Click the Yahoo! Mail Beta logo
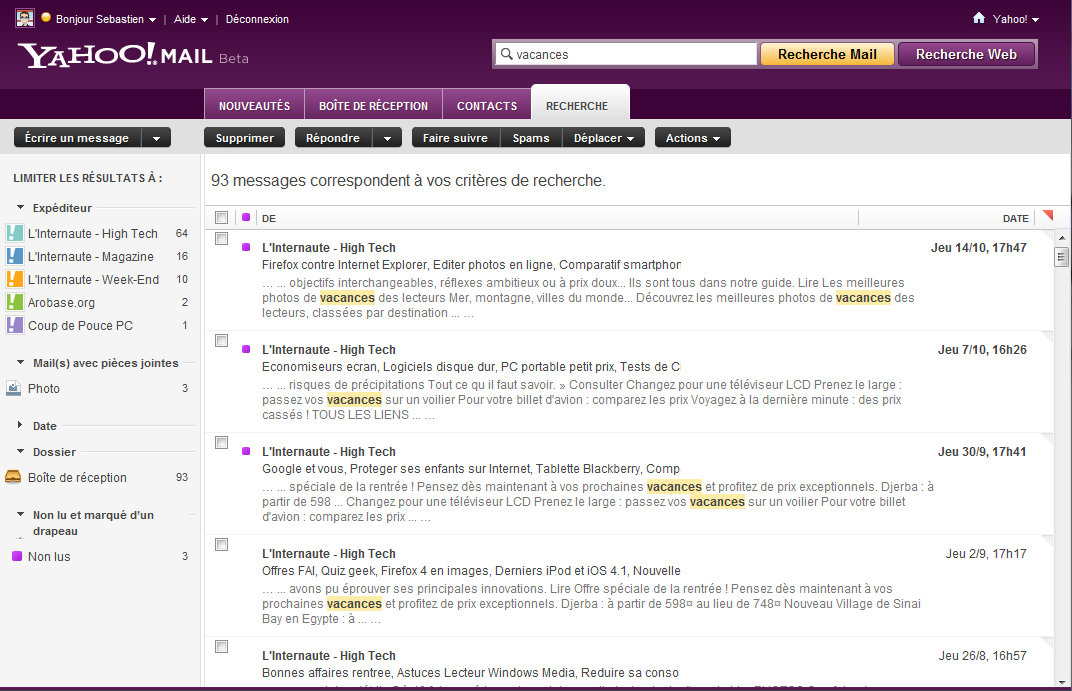The height and width of the screenshot is (691, 1072). click(133, 55)
